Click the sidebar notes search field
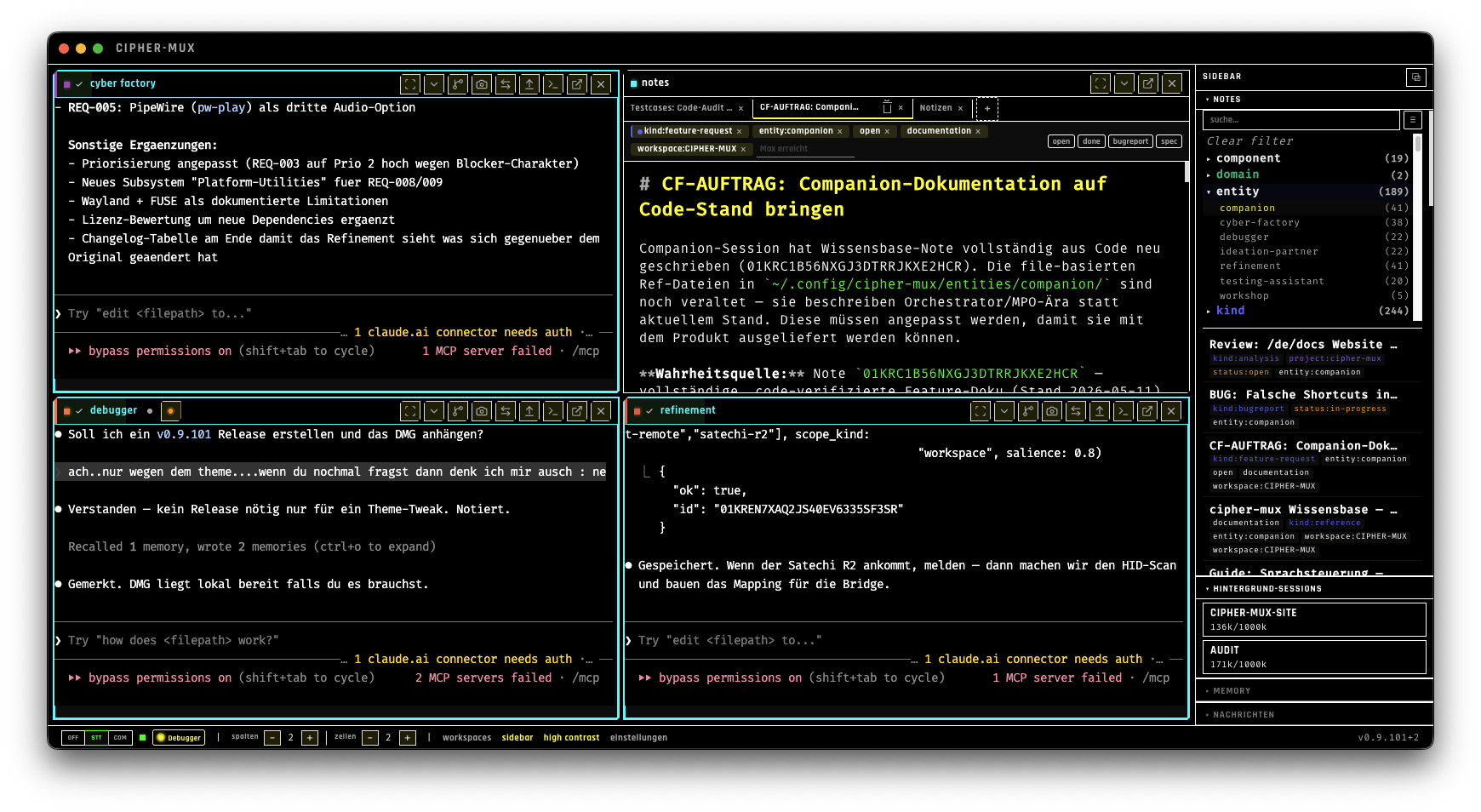The width and height of the screenshot is (1481, 812). tap(1301, 120)
